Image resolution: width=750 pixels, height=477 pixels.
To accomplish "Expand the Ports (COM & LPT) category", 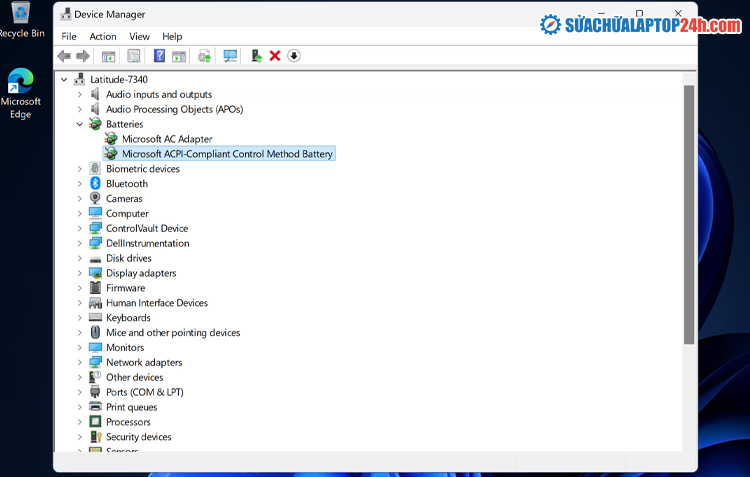I will pos(79,392).
